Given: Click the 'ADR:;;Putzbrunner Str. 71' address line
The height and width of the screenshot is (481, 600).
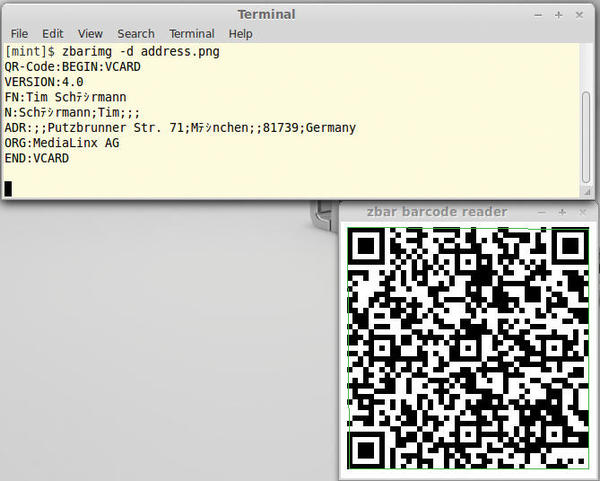Looking at the screenshot, I should [x=180, y=127].
